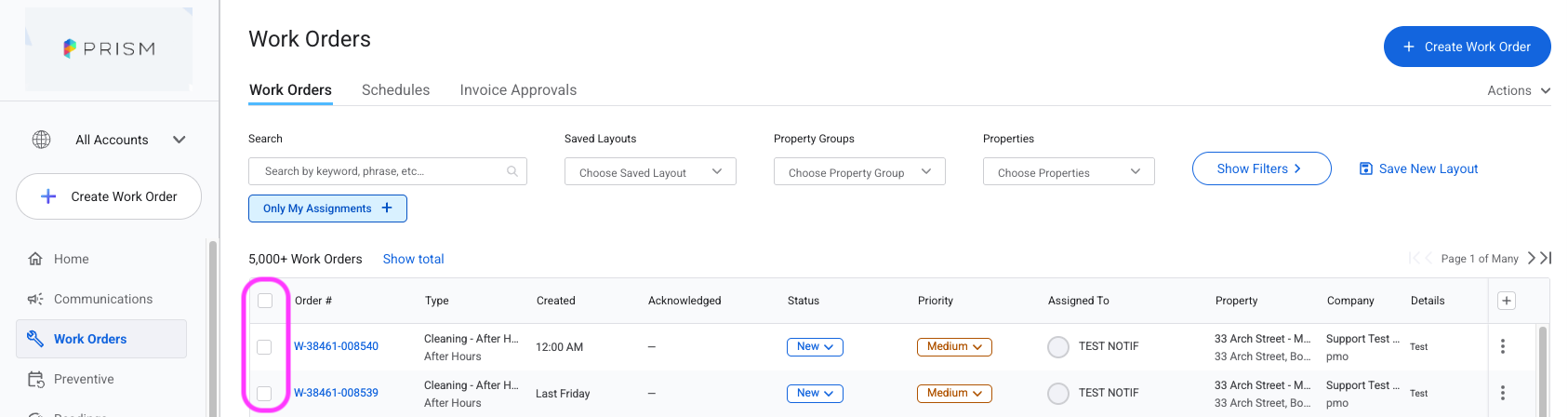Open the Medium priority dropdown for W-38461-008539
The height and width of the screenshot is (417, 1568).
pyautogui.click(x=954, y=394)
